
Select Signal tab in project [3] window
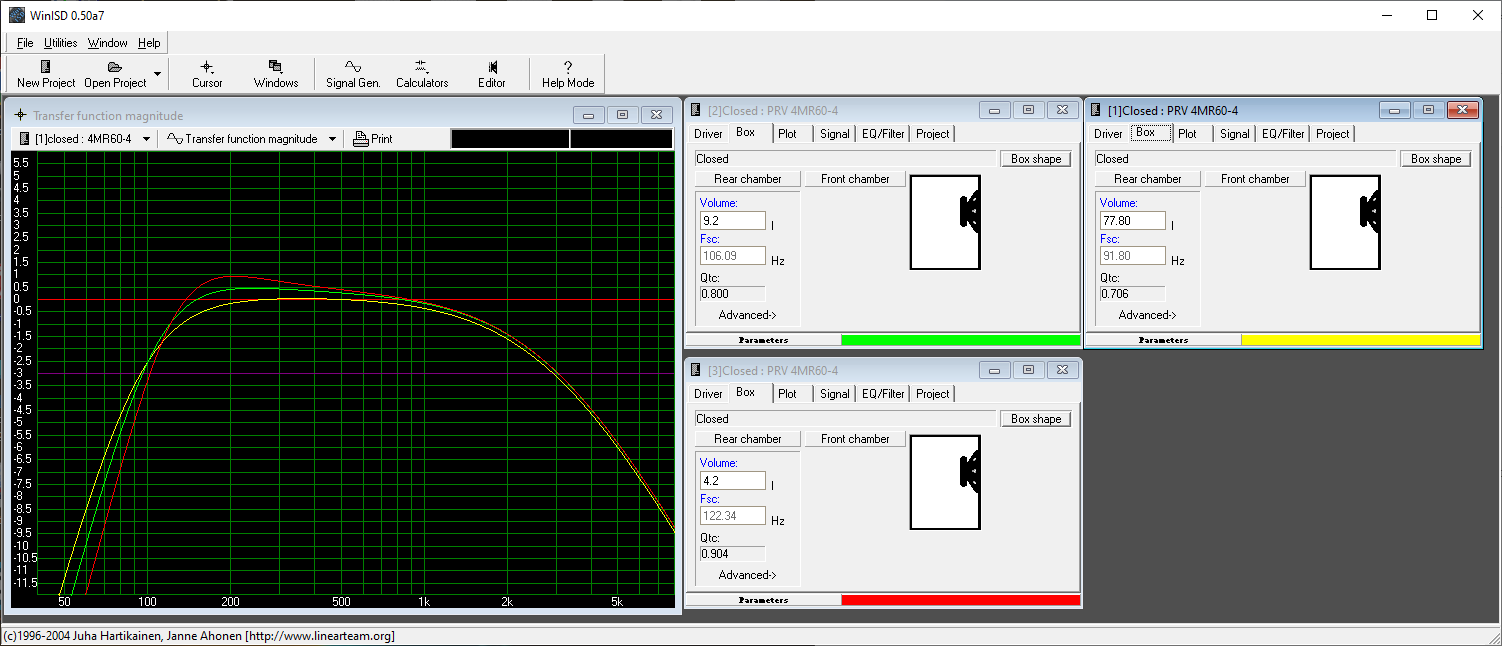click(x=835, y=394)
